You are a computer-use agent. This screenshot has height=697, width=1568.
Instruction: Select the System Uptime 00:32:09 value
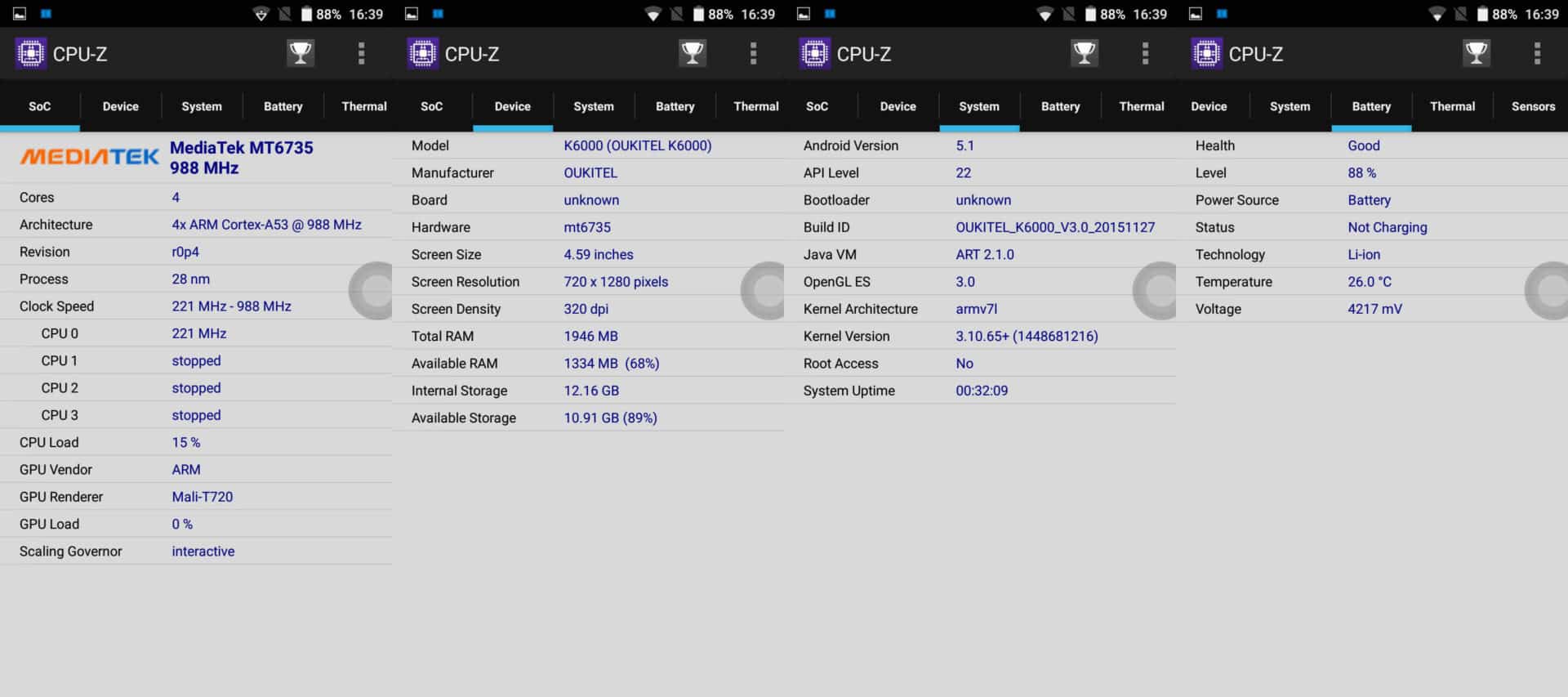click(x=982, y=391)
